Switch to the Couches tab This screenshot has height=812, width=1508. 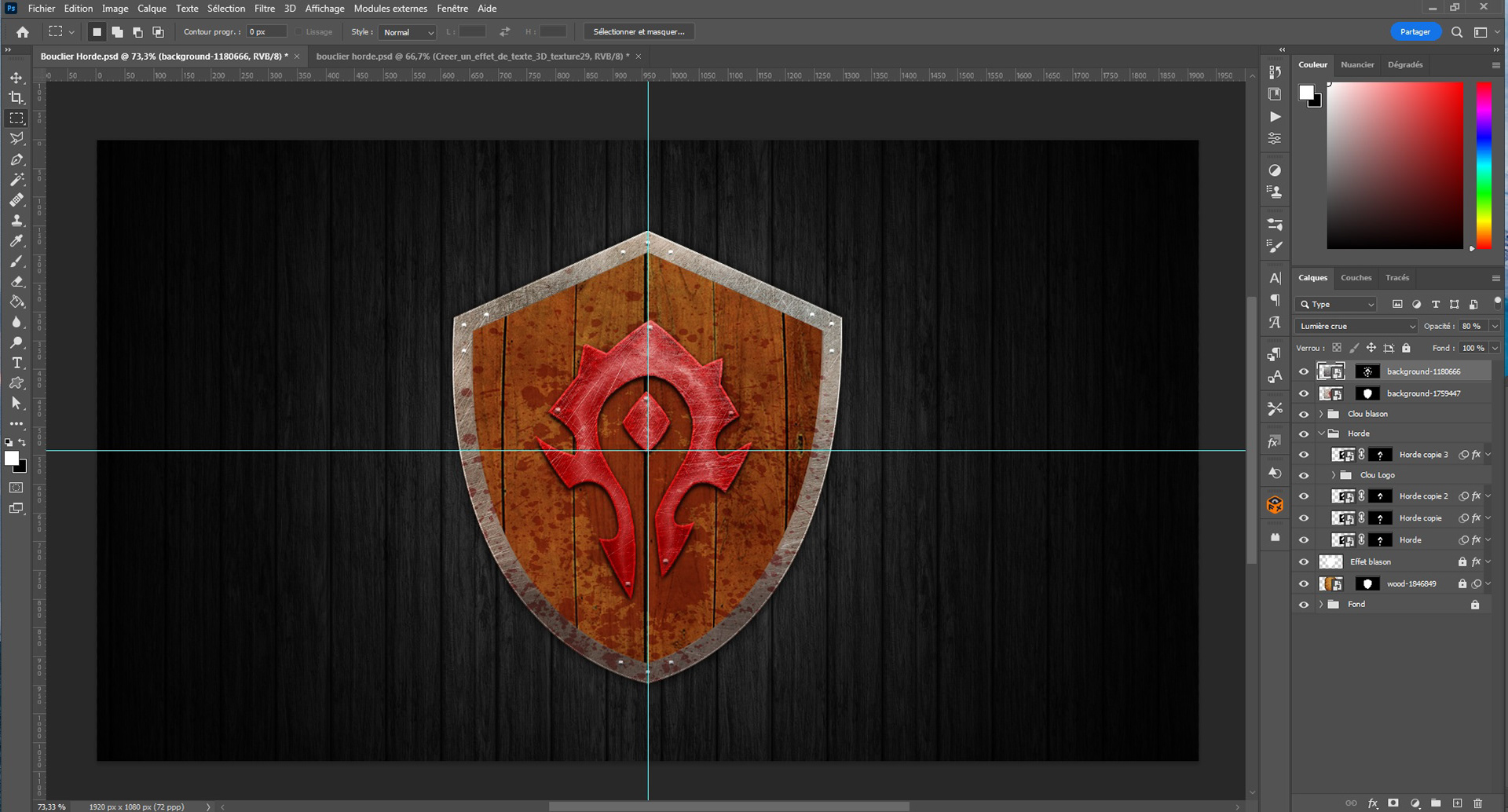1356,277
